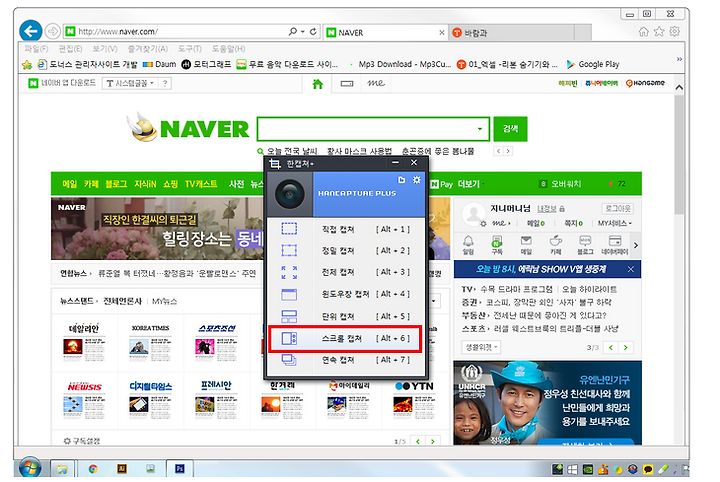Select the 정밀 캡처 precise selection icon

point(289,250)
